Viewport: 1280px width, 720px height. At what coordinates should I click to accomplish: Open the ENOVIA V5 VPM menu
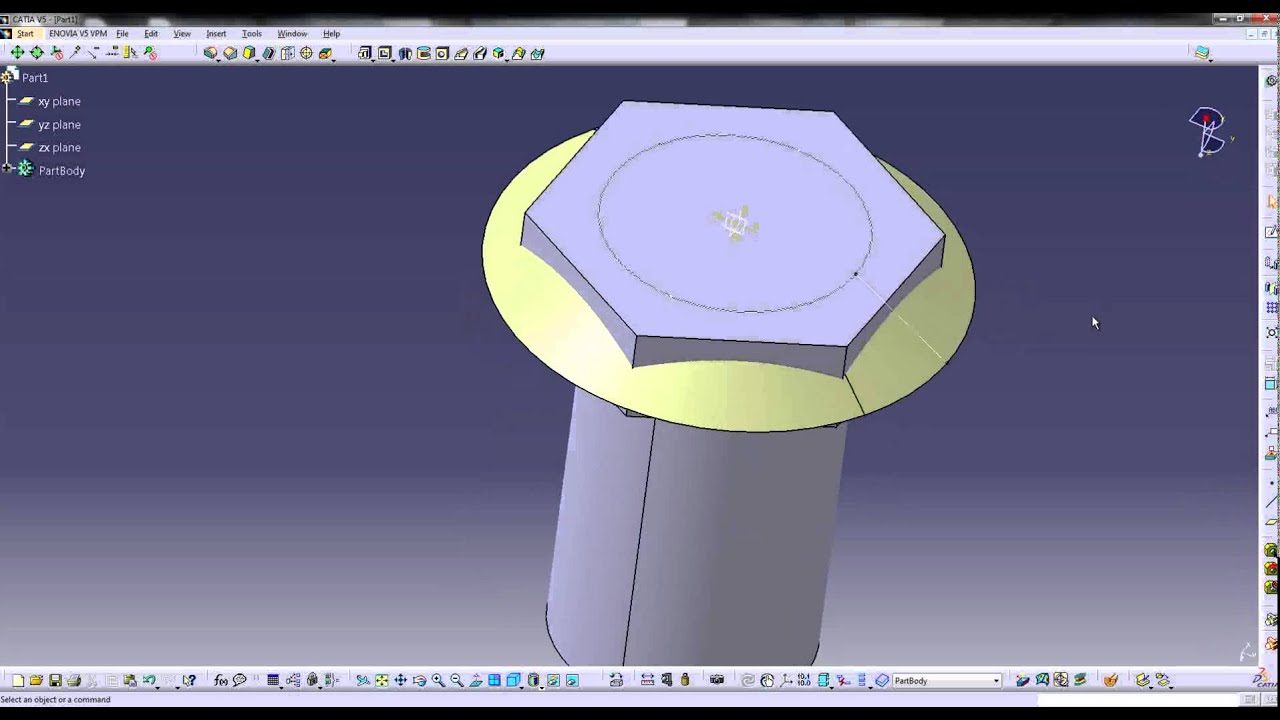click(78, 34)
